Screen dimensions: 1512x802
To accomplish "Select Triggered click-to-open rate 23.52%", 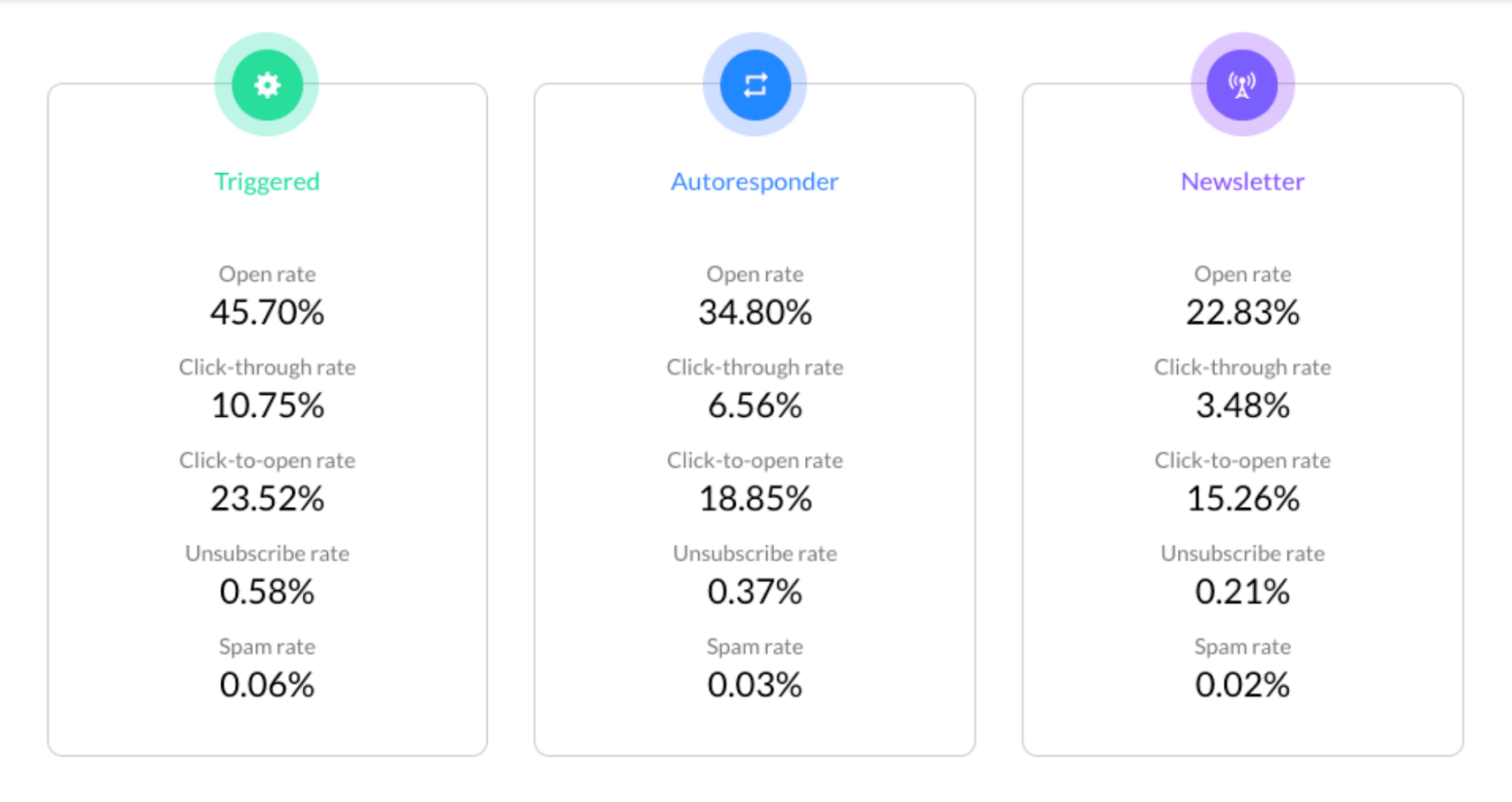I will [267, 499].
